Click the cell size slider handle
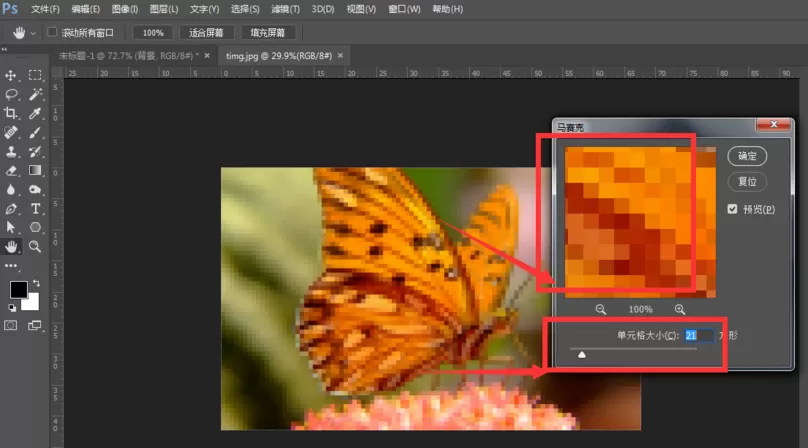 coord(582,355)
